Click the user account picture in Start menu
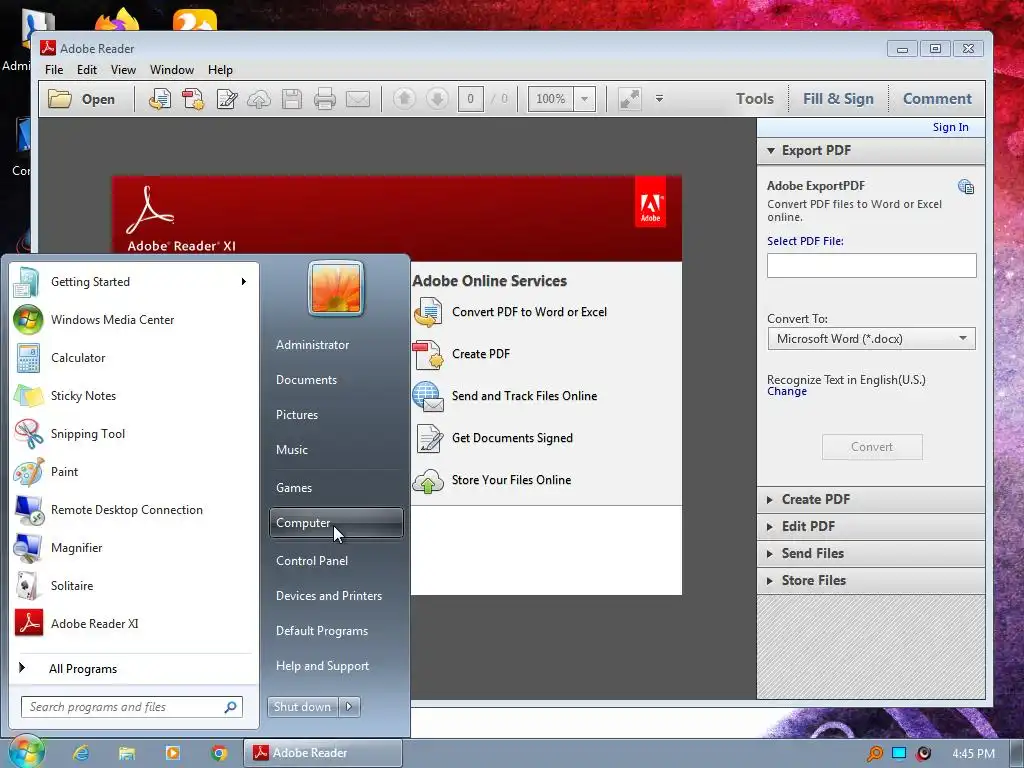 click(336, 288)
